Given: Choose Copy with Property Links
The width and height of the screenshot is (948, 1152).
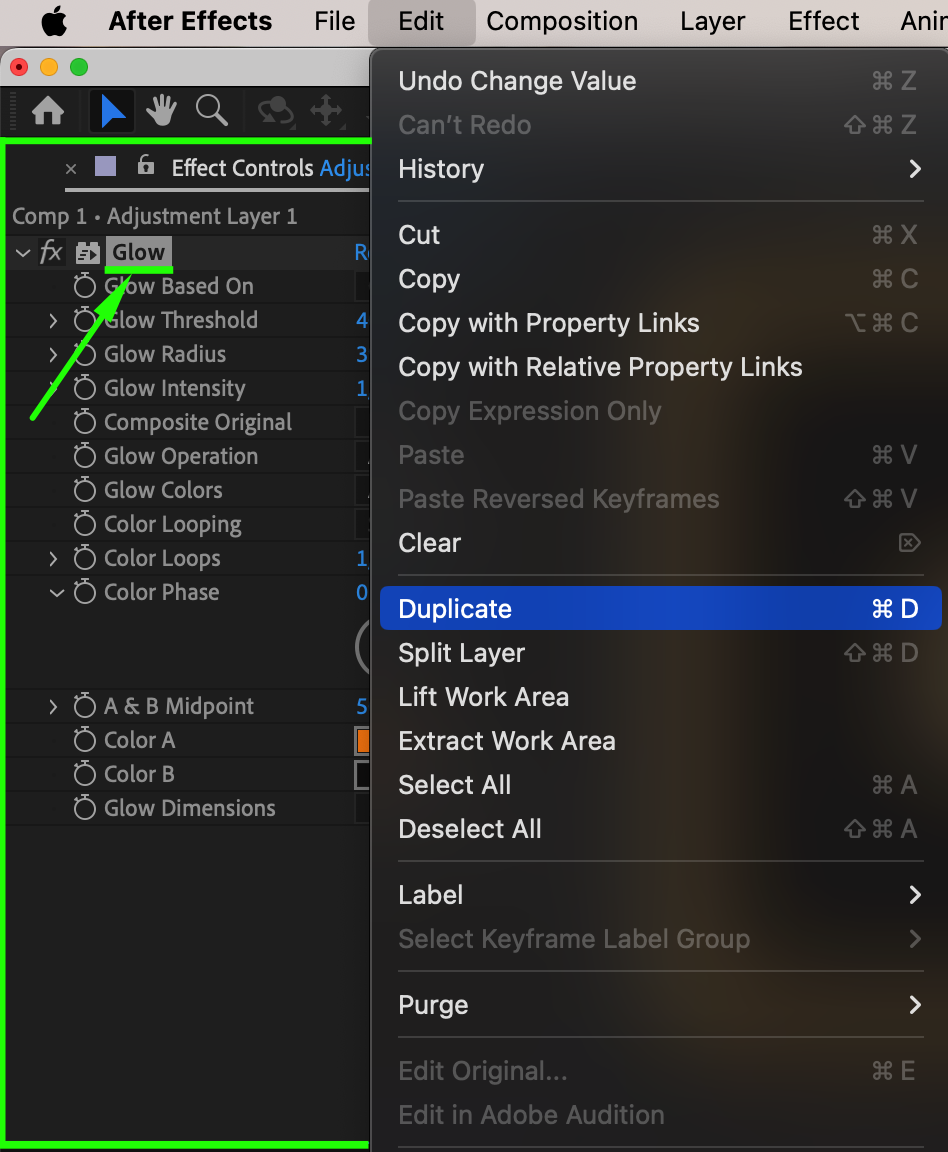Looking at the screenshot, I should (x=660, y=323).
